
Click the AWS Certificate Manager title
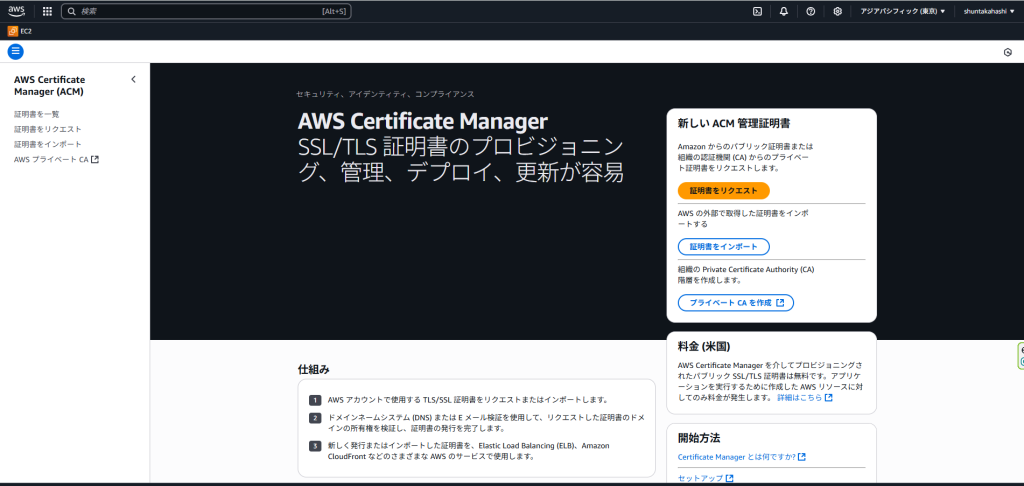pyautogui.click(x=423, y=122)
